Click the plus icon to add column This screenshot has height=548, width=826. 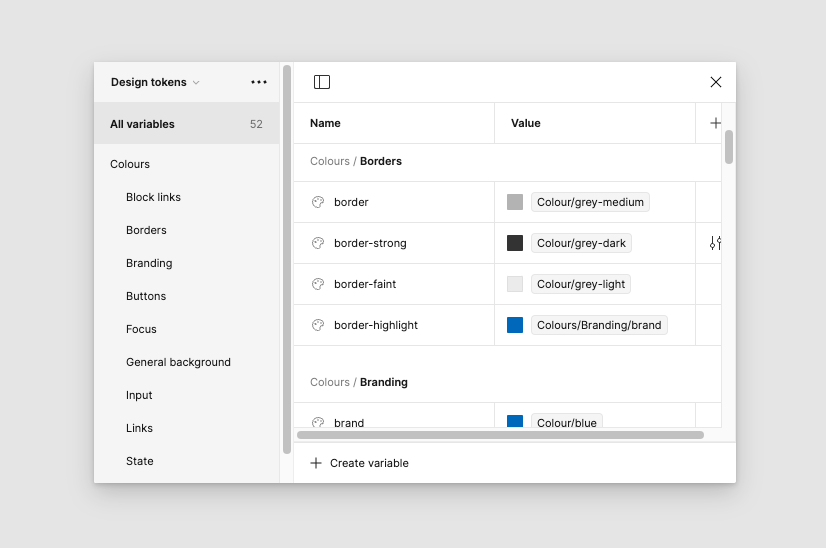coord(715,123)
